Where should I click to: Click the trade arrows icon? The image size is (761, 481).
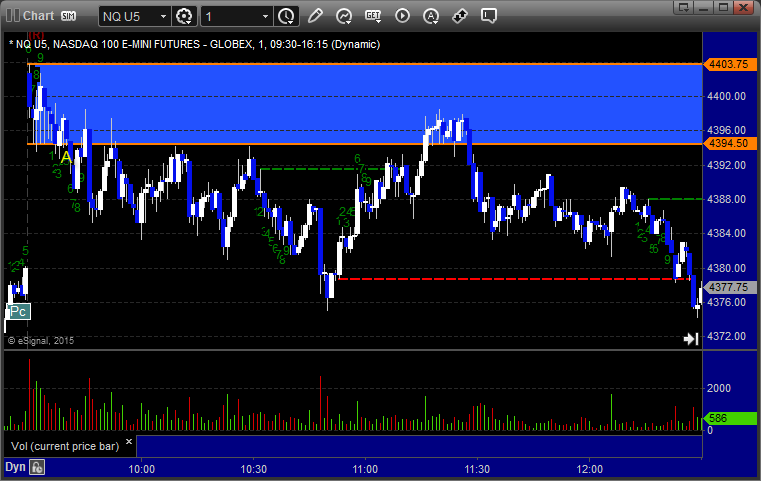(x=460, y=16)
